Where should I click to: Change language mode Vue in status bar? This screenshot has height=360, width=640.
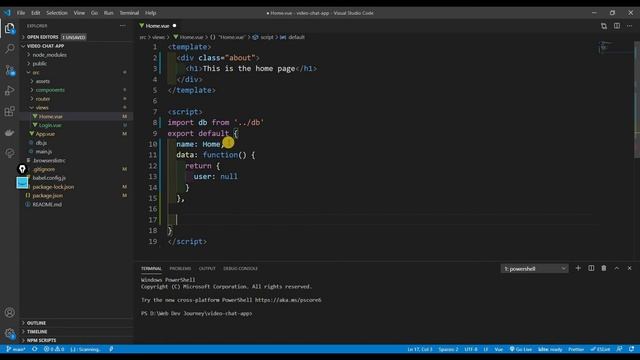[x=499, y=349]
